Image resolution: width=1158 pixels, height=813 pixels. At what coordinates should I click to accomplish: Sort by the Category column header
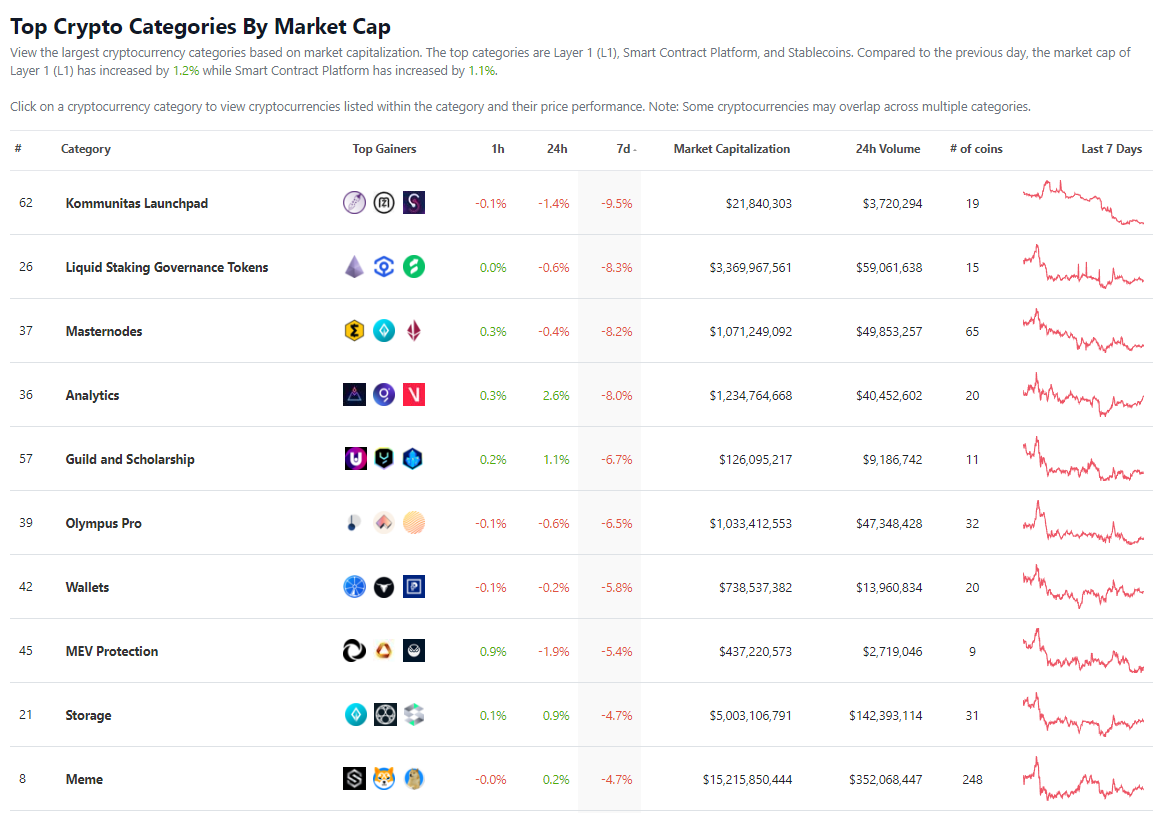[x=86, y=149]
